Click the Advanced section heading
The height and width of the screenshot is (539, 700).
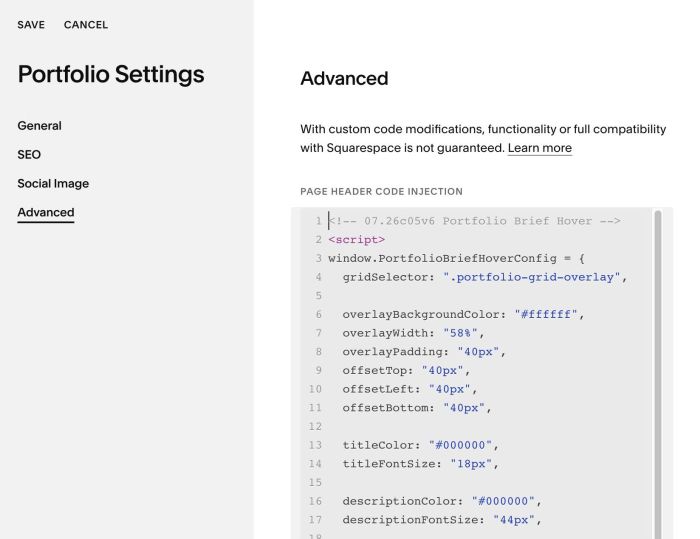(x=344, y=79)
